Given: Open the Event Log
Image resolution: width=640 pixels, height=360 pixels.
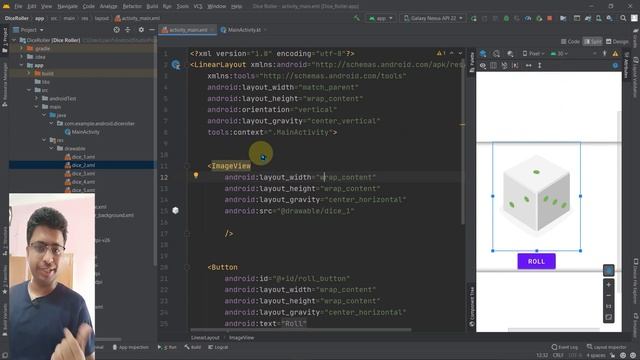Looking at the screenshot, I should coord(564,347).
